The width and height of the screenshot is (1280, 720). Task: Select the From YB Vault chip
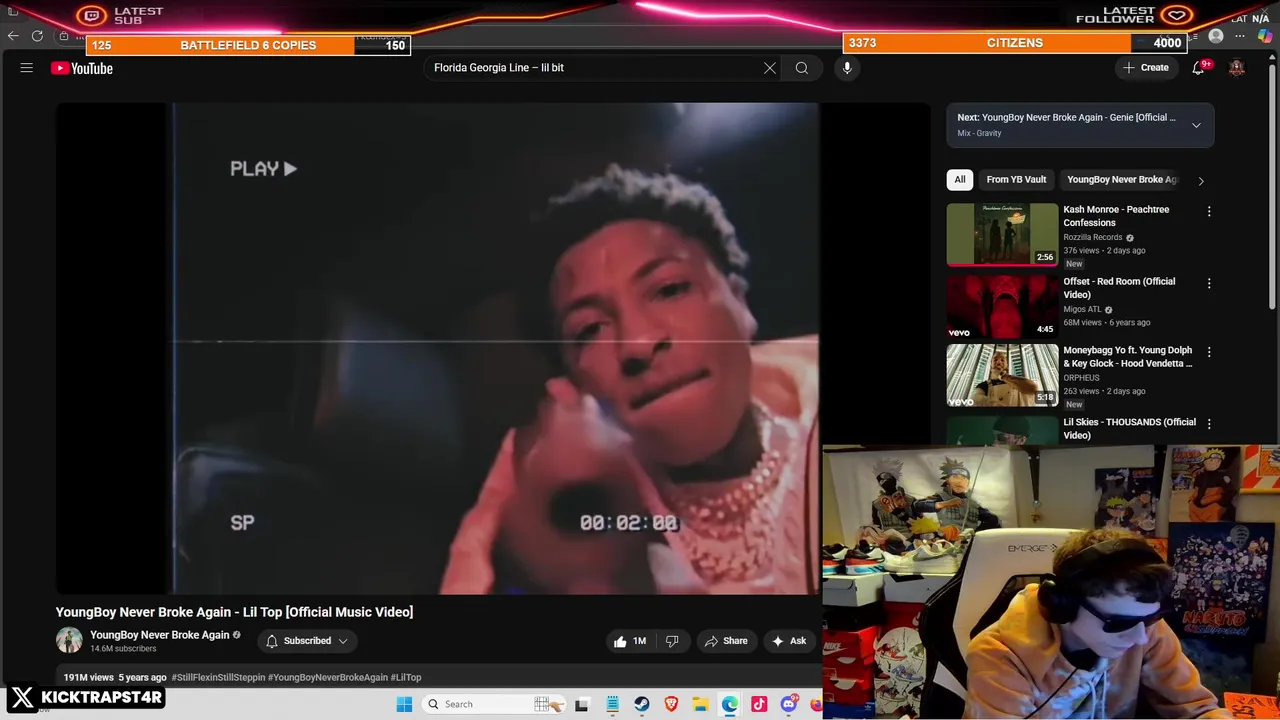coord(1016,180)
